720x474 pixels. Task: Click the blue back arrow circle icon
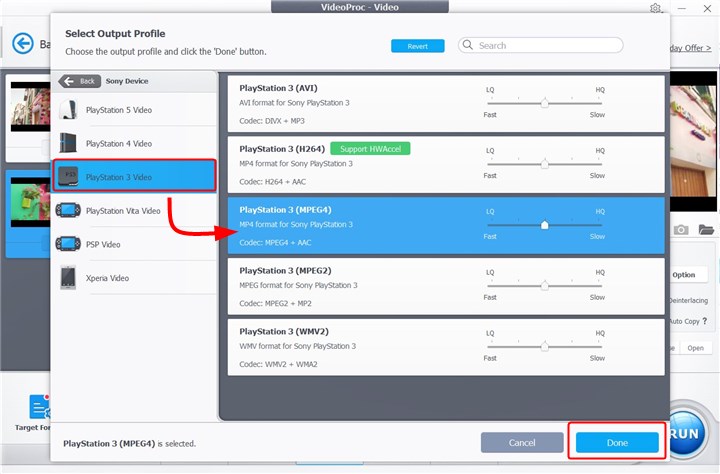[22, 44]
